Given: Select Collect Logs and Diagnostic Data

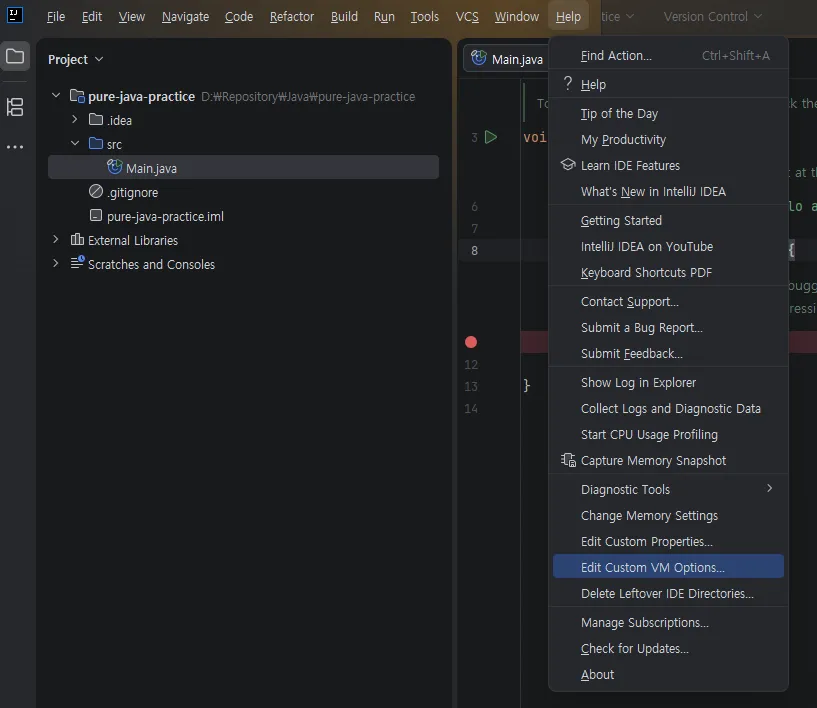Looking at the screenshot, I should 669,408.
